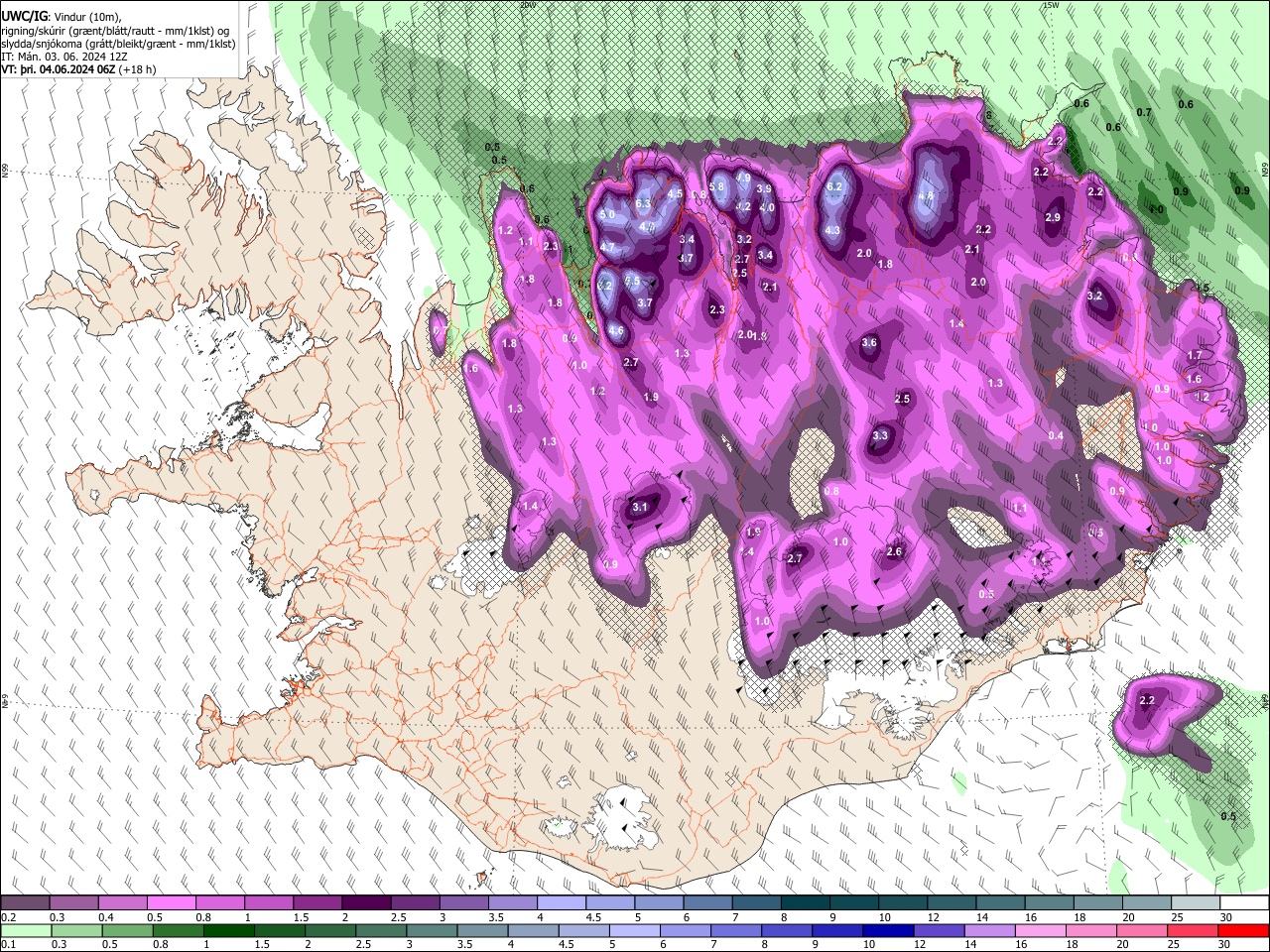Select the light grey upper swatch between 25 and 30
Viewport: 1270px width, 952px height.
[x=1195, y=903]
